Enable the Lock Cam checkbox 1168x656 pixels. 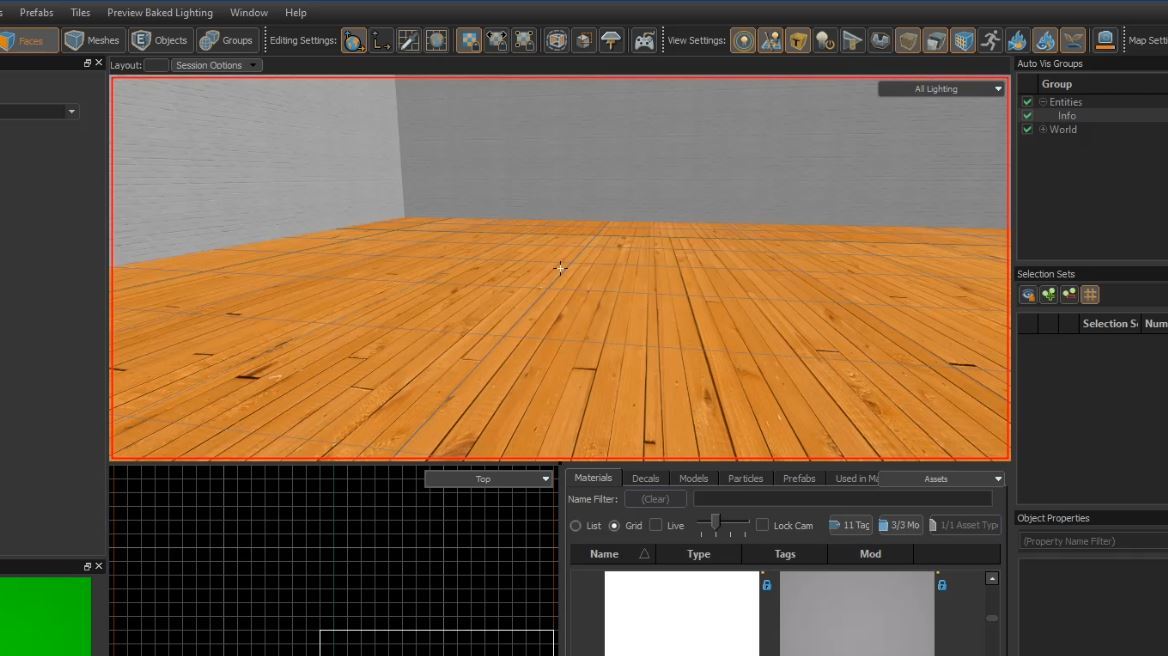(763, 525)
